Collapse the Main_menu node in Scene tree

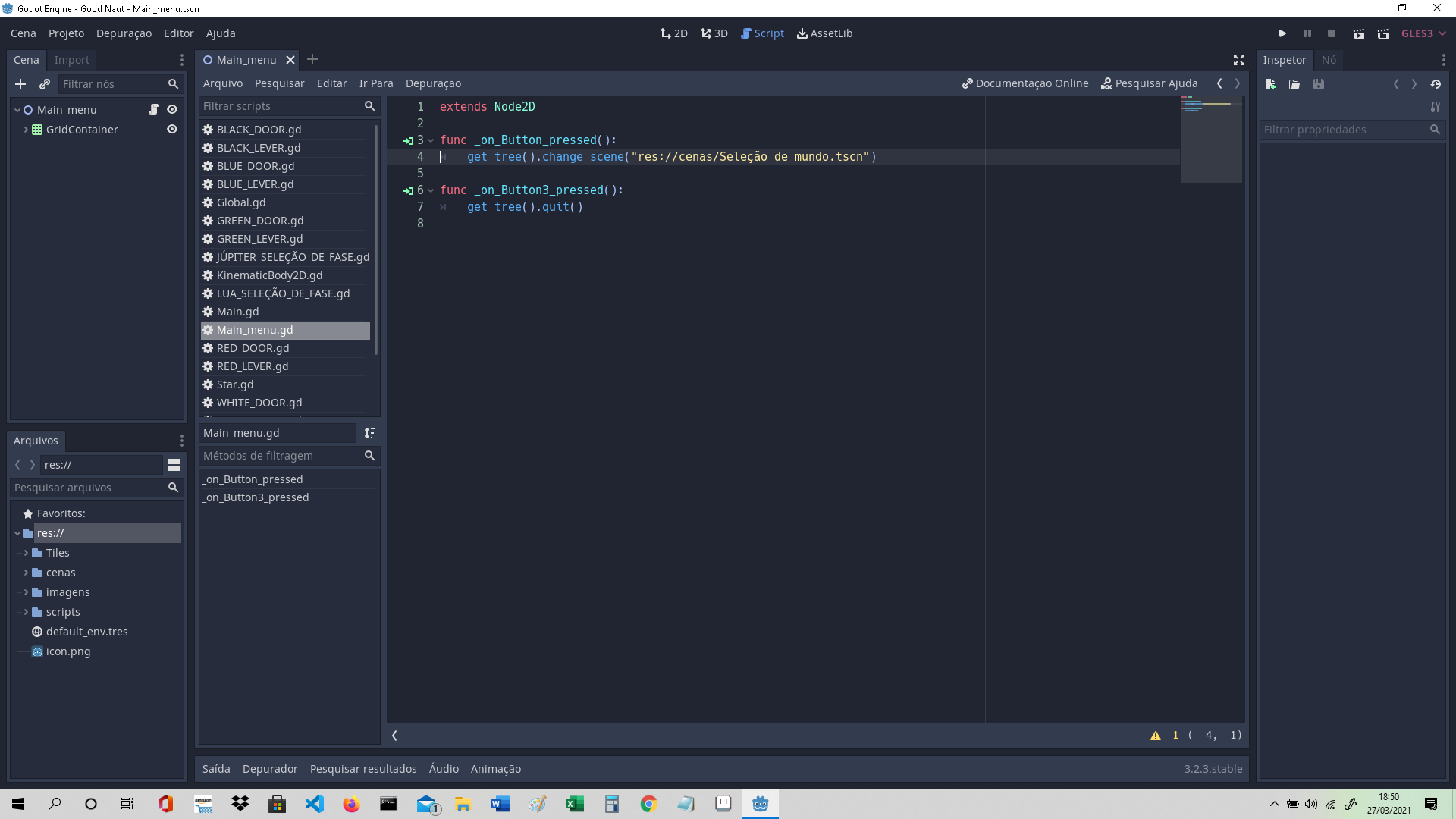16,109
